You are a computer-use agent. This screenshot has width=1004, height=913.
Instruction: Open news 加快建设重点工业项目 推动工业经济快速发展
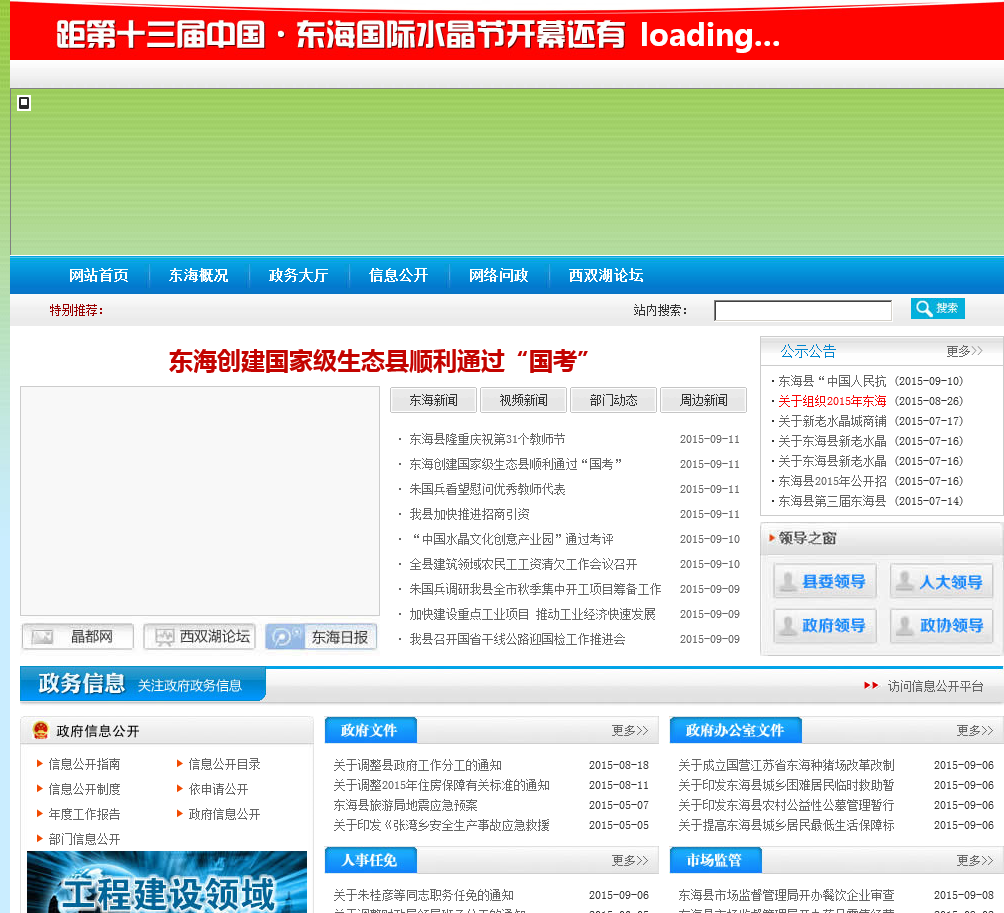click(533, 614)
